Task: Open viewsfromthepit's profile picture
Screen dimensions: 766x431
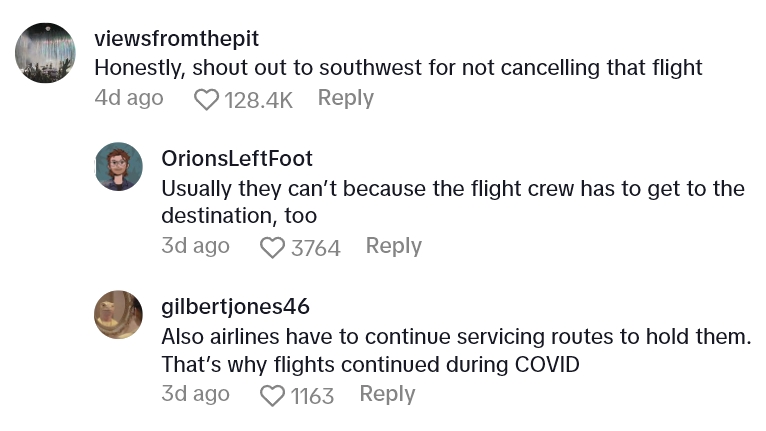Action: point(46,53)
